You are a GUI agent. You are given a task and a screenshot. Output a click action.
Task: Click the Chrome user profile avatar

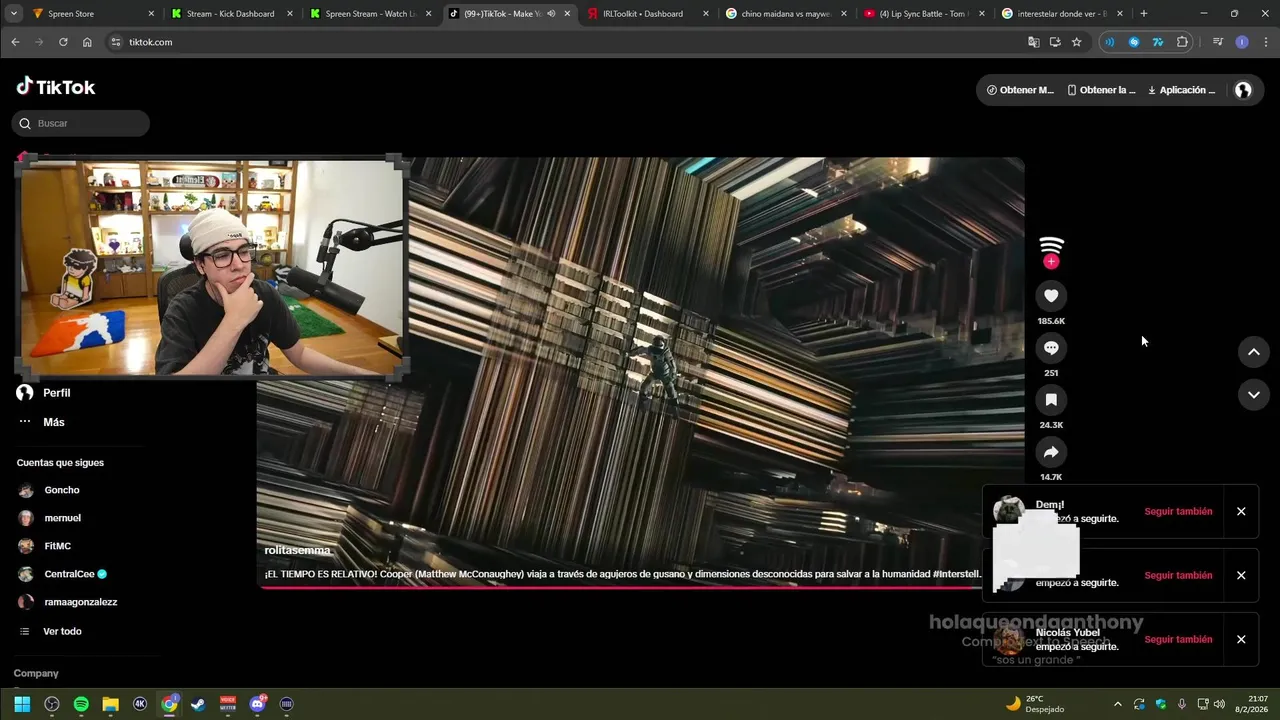point(1242,42)
